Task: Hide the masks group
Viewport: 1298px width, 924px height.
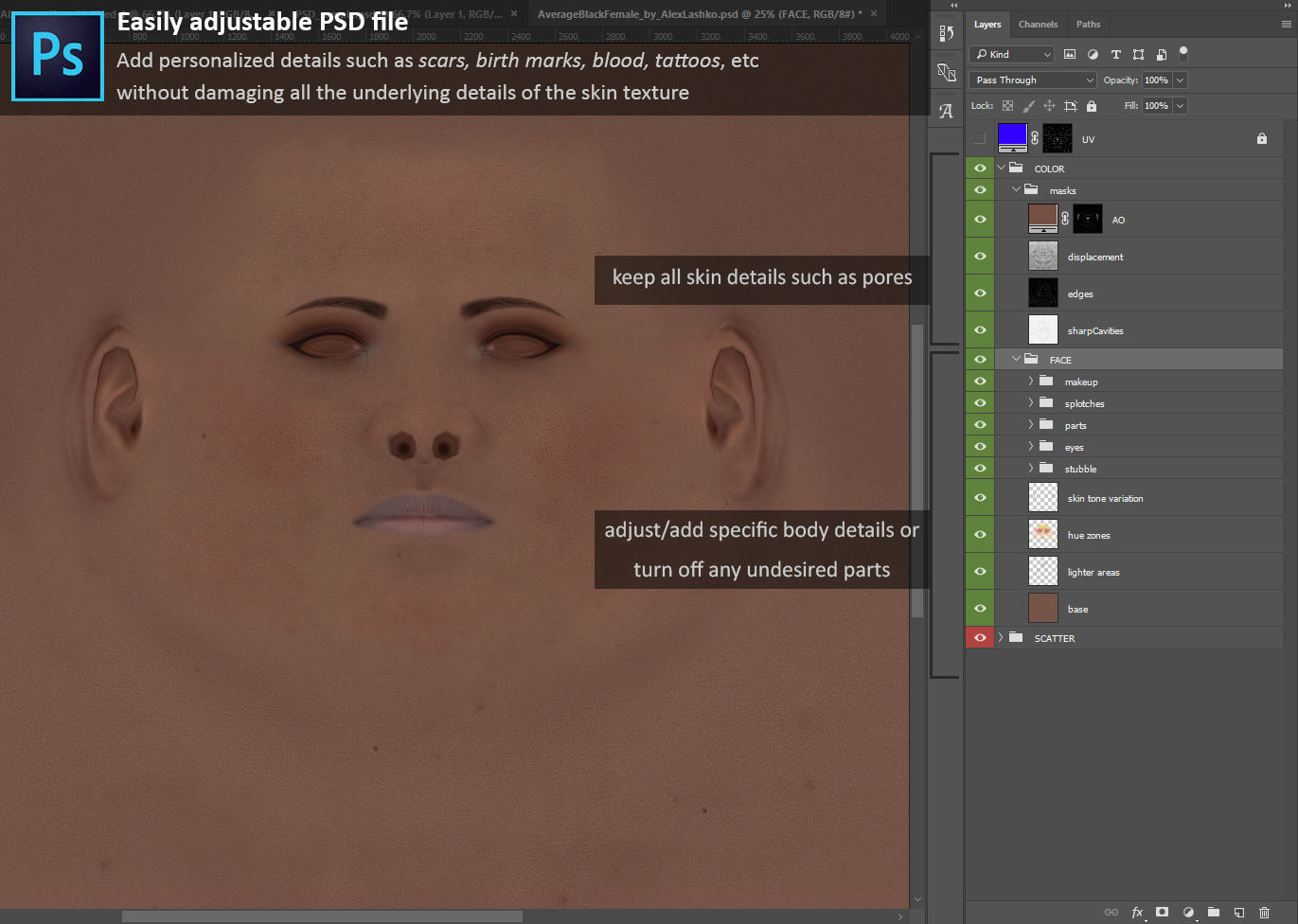Action: 980,190
